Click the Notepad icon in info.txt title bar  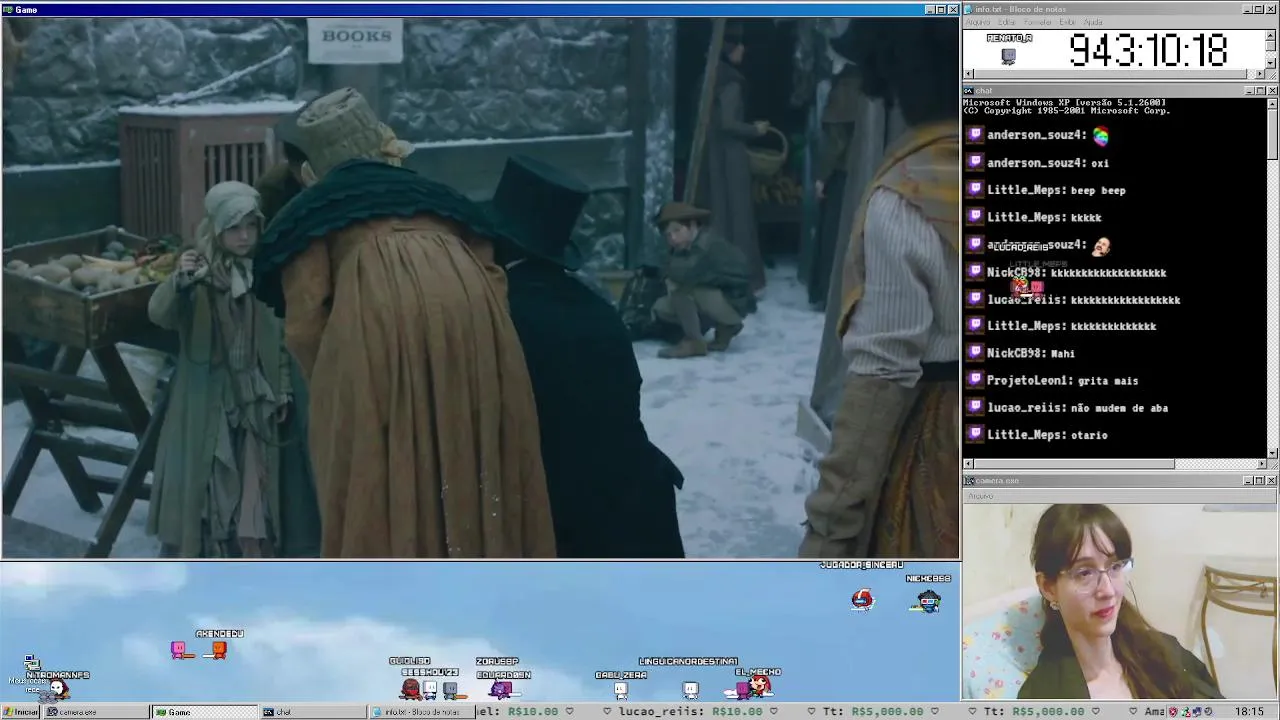(969, 9)
